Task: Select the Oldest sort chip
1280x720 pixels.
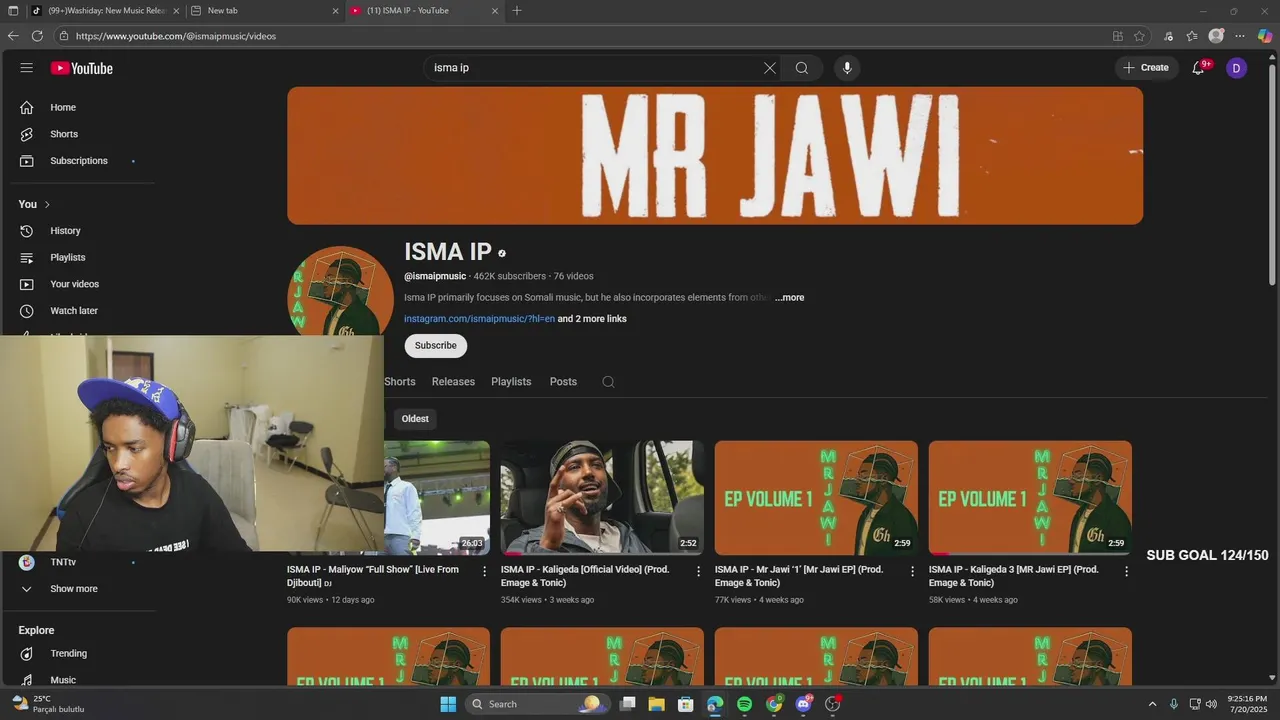Action: click(x=415, y=419)
